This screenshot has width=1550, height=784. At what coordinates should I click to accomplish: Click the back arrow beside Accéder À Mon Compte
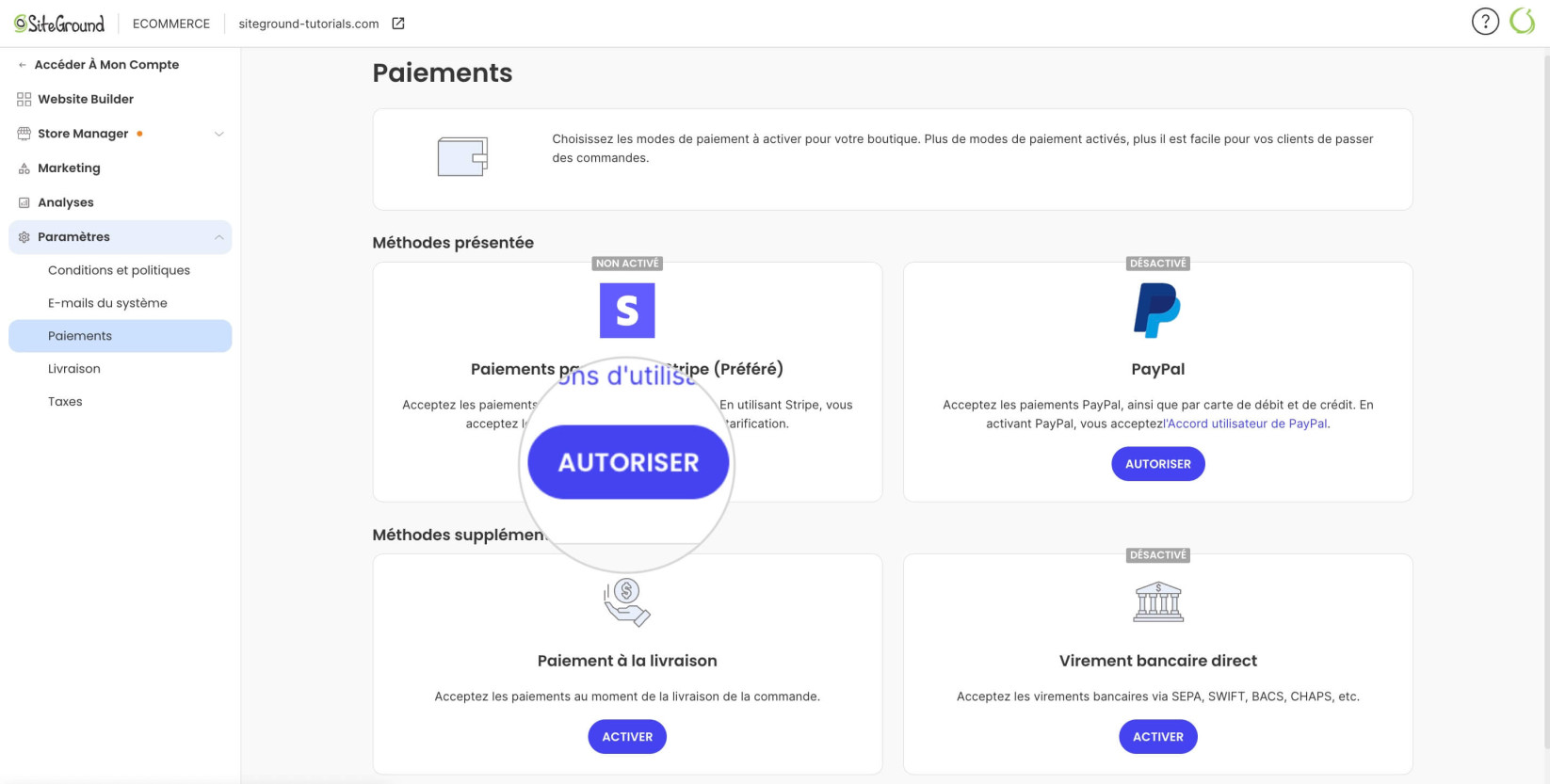point(23,65)
